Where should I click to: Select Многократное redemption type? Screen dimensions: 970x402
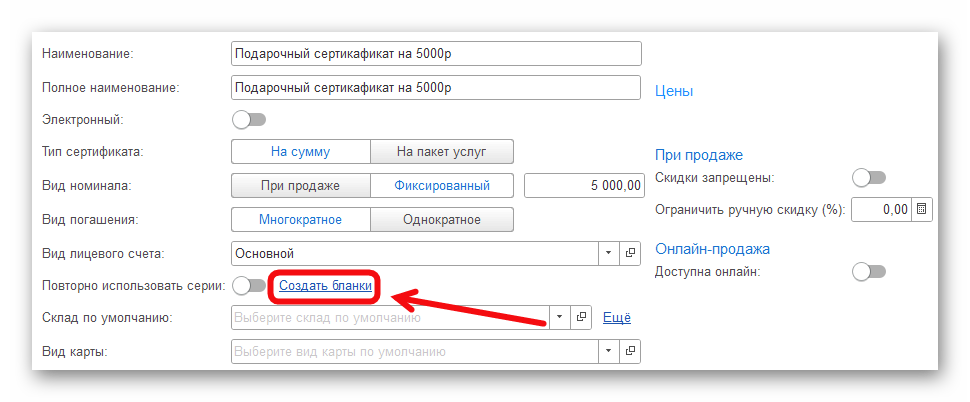(x=301, y=220)
